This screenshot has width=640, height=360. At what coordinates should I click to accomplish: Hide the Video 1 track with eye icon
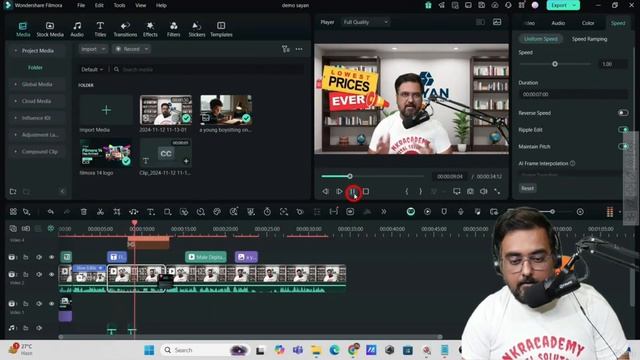point(51,304)
